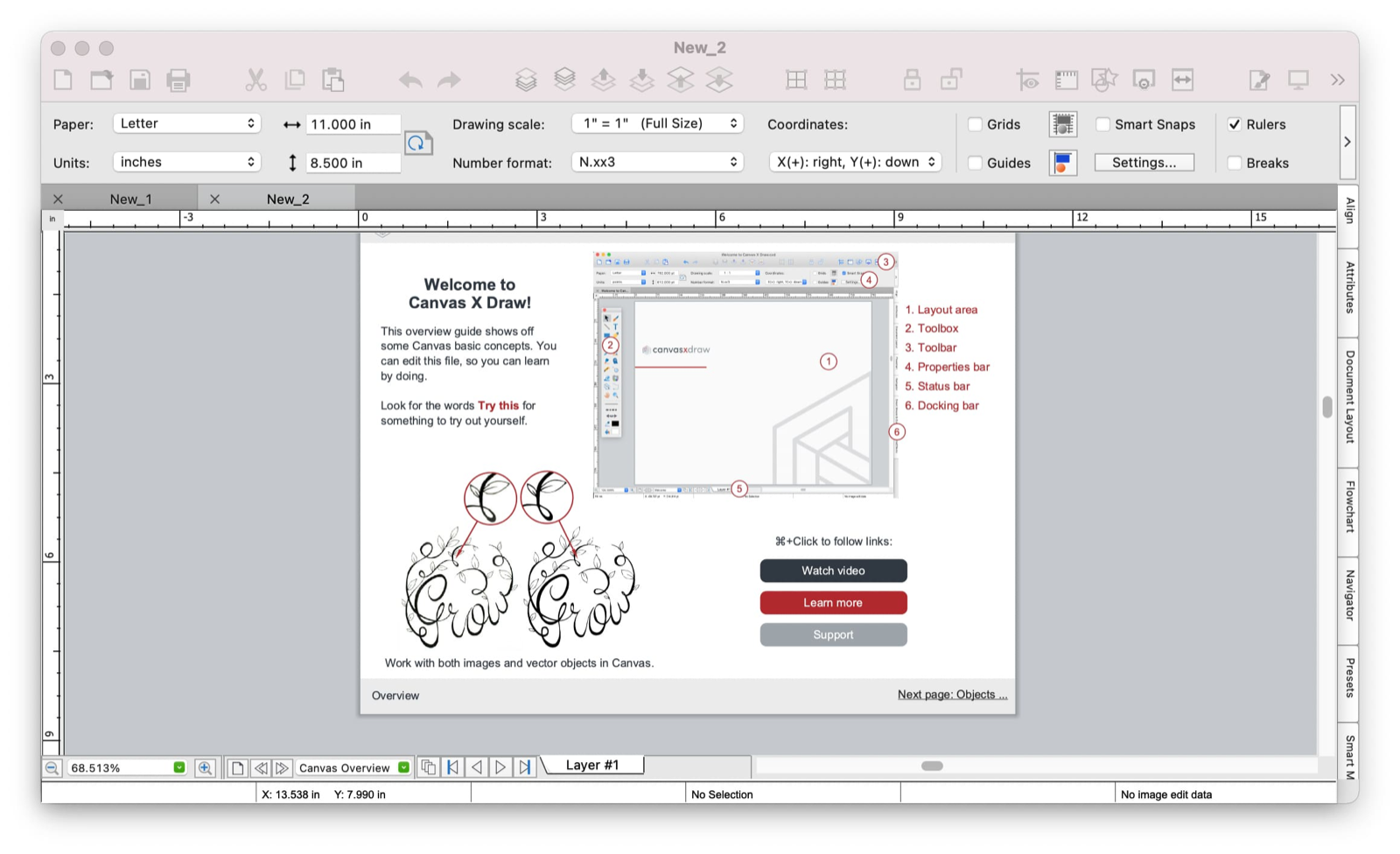This screenshot has height=854, width=1400.
Task: Open the Coordinates direction dropdown
Action: [x=855, y=162]
